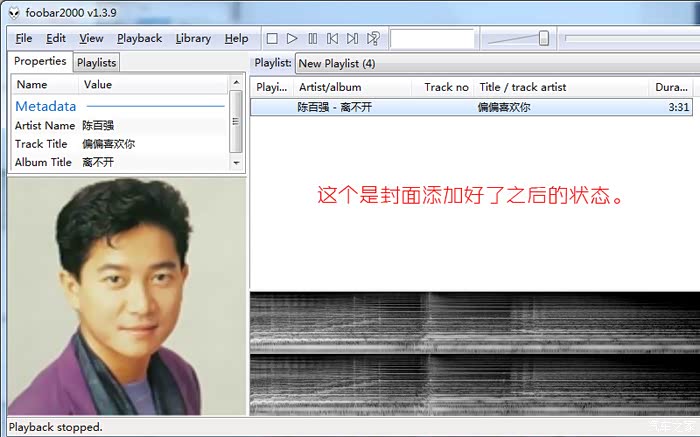Select the New Playlist (4) tab
This screenshot has width=700, height=437.
337,64
